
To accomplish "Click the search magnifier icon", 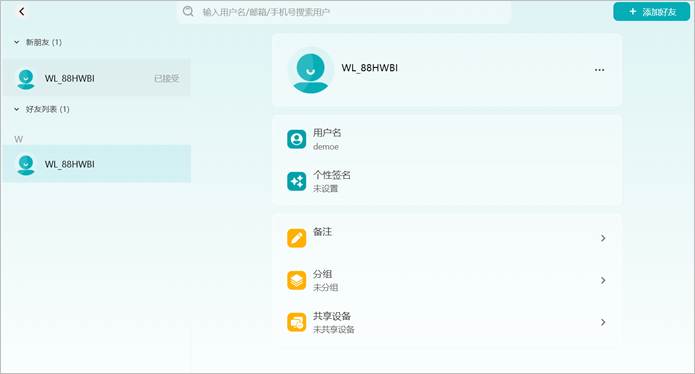I will coord(188,12).
